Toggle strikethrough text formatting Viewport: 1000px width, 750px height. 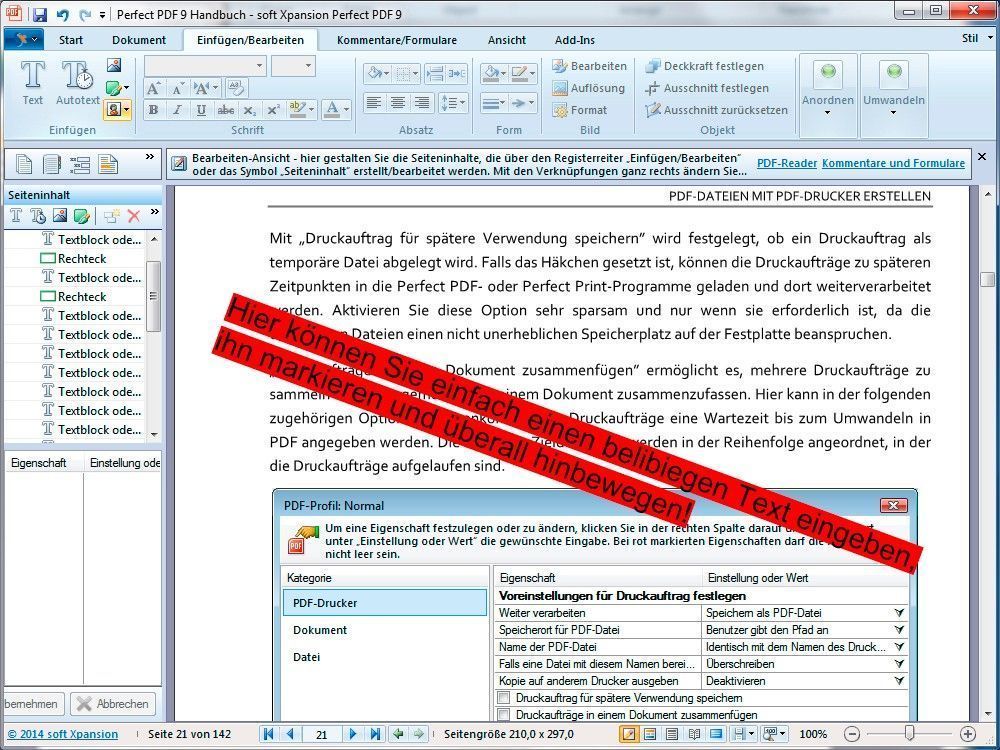[x=225, y=110]
